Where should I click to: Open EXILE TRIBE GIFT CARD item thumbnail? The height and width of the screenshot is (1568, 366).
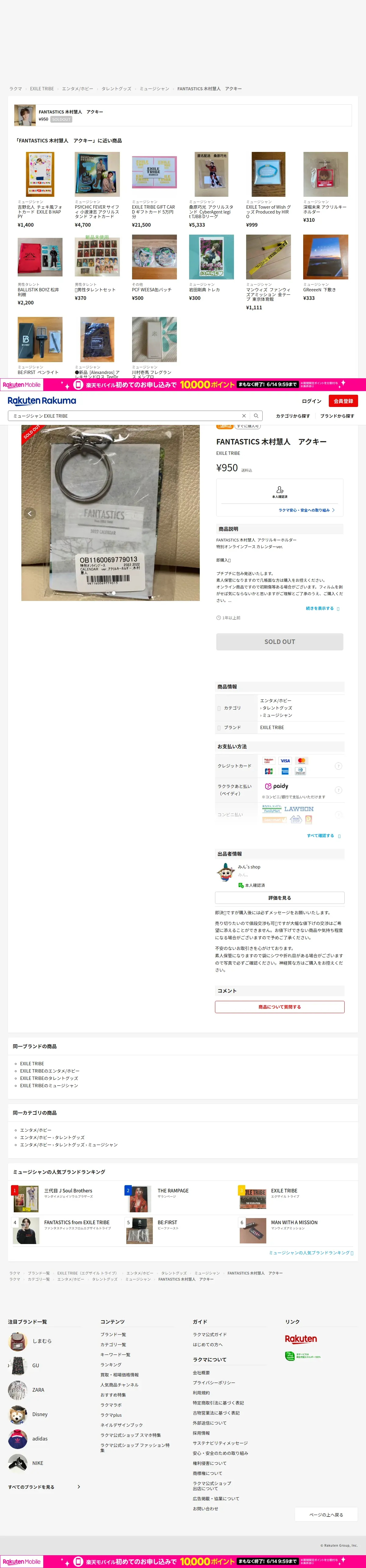pyautogui.click(x=155, y=174)
